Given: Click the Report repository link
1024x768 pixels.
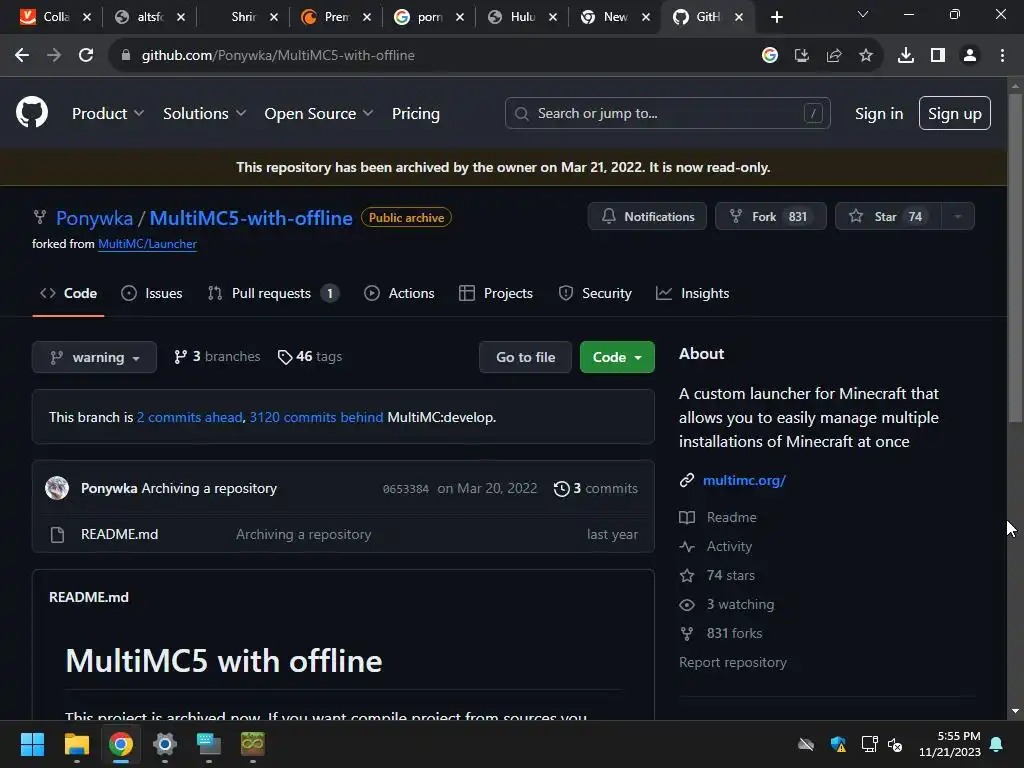Looking at the screenshot, I should (733, 662).
